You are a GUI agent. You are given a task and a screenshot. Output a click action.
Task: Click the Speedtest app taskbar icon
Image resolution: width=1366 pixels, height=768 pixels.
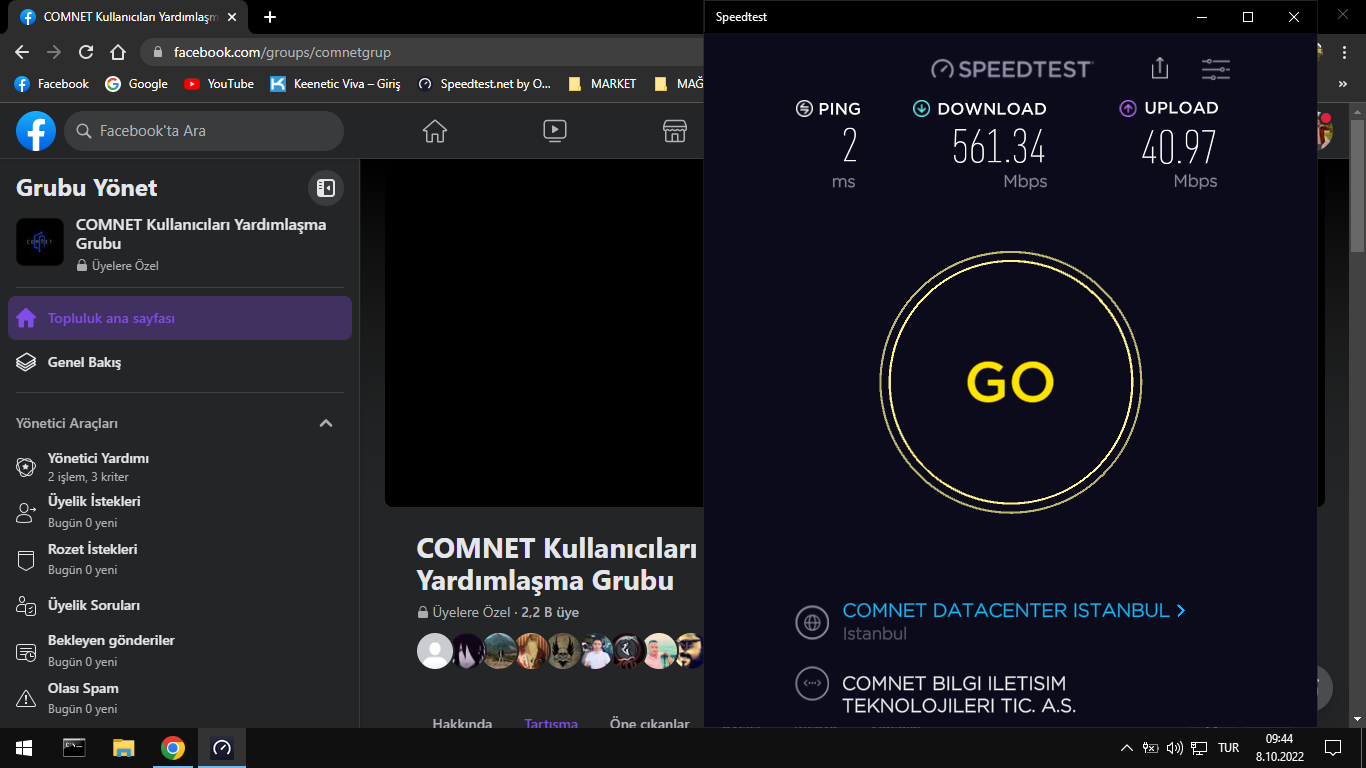pos(222,748)
